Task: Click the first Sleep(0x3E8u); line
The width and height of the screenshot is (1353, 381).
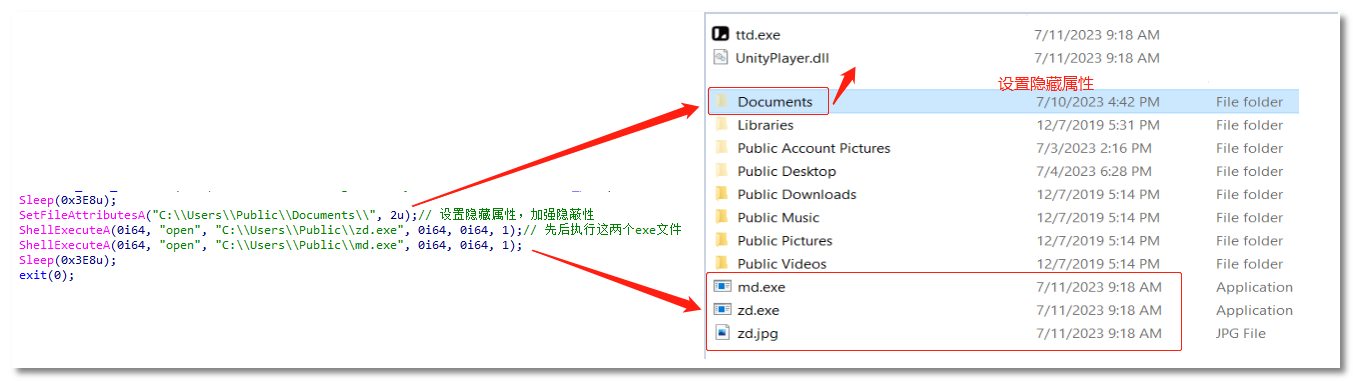Action: [68, 200]
